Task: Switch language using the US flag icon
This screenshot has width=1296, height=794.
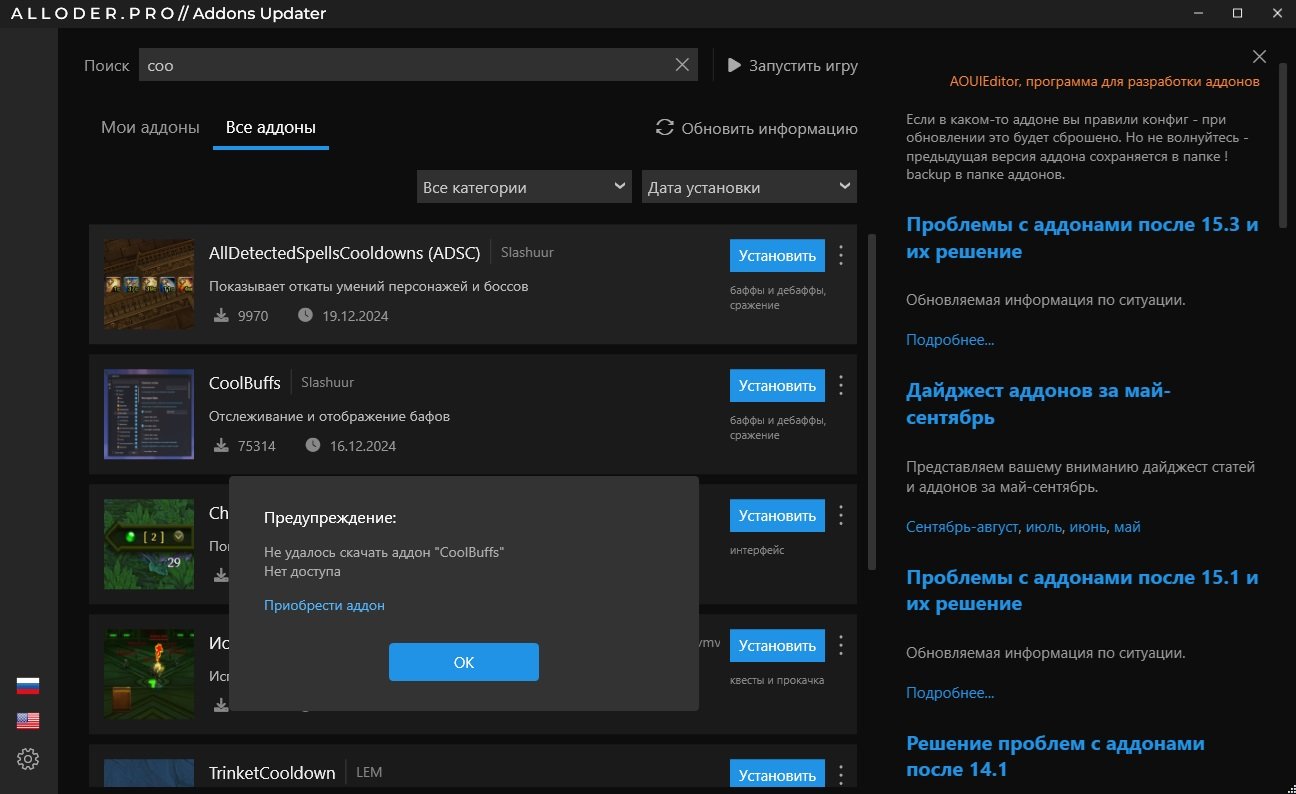Action: pyautogui.click(x=28, y=721)
